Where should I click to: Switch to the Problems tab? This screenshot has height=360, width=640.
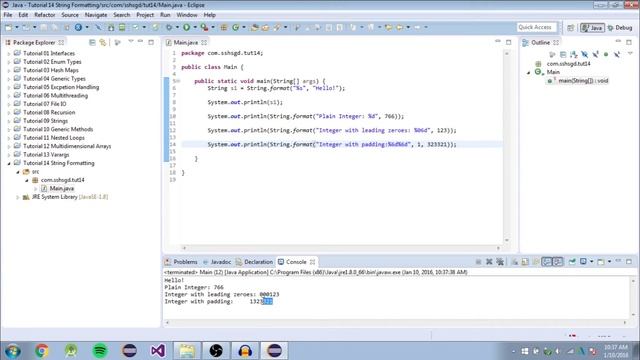pos(181,262)
